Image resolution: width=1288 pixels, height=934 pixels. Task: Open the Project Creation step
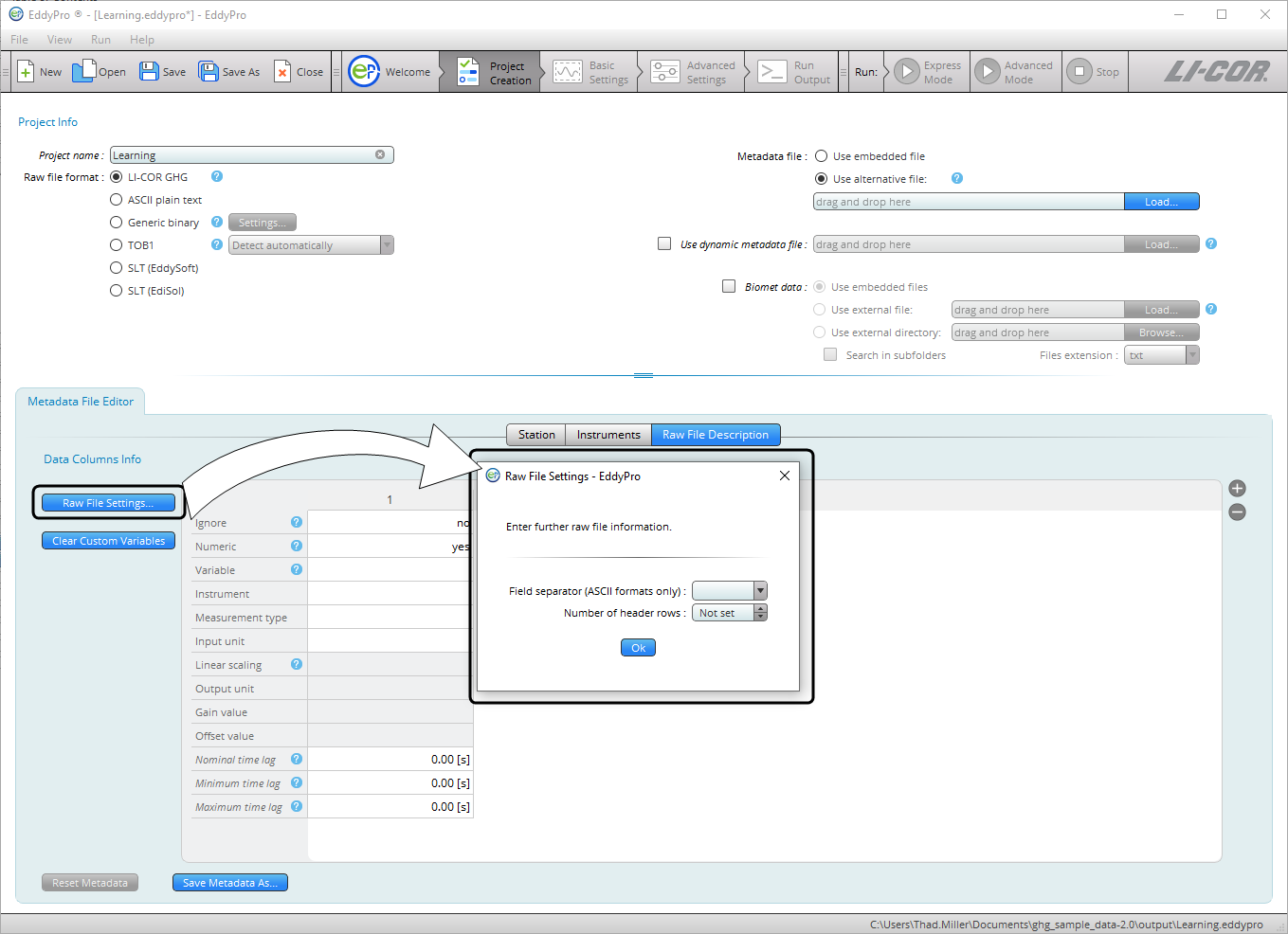tap(490, 72)
